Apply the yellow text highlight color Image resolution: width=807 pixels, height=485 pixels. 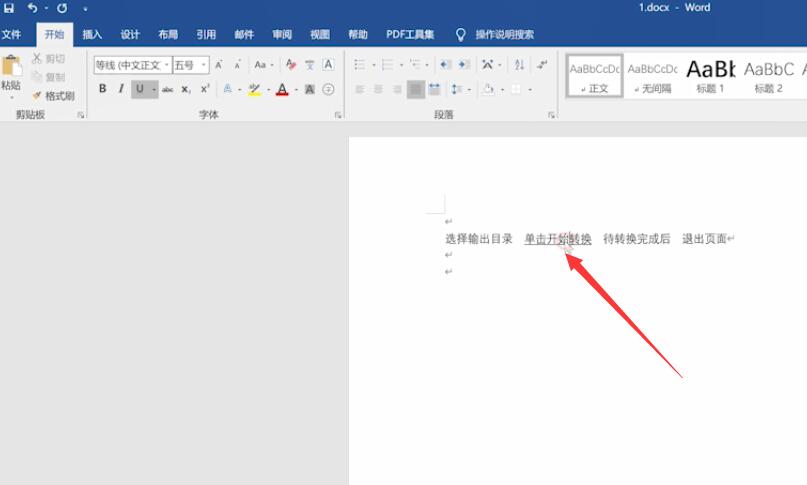(x=254, y=90)
